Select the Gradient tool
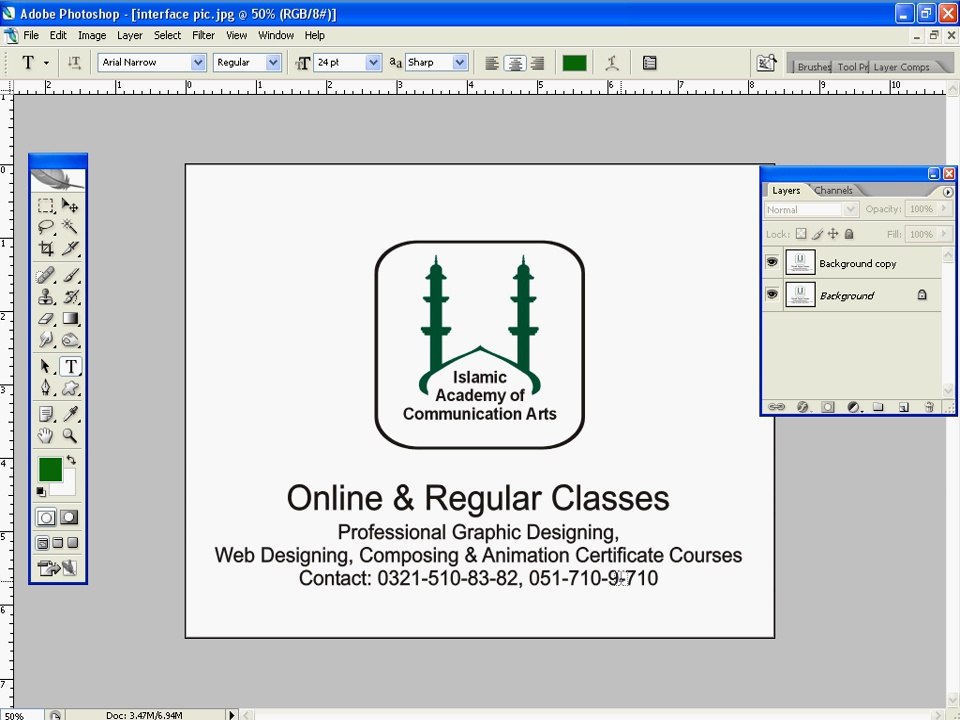 [70, 318]
